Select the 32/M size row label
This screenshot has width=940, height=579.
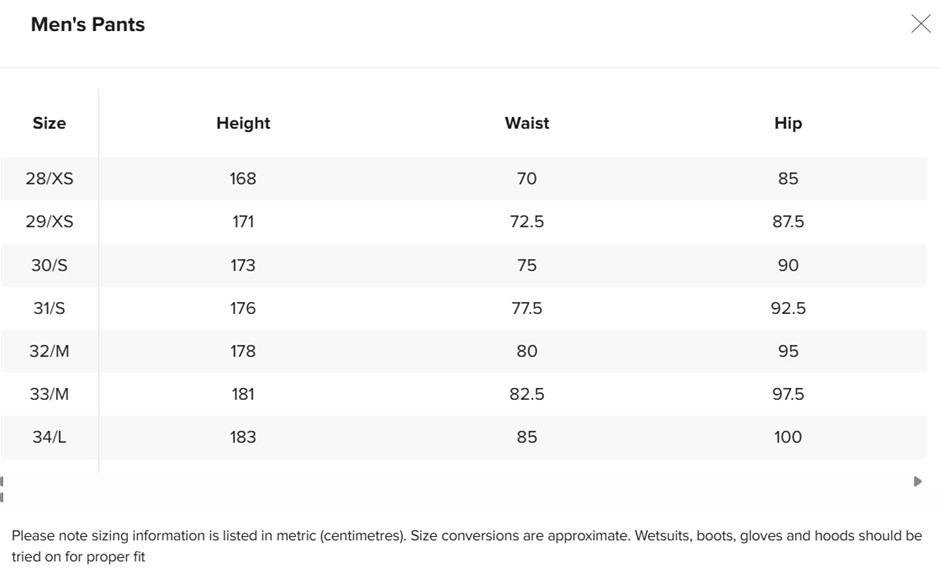pyautogui.click(x=49, y=351)
